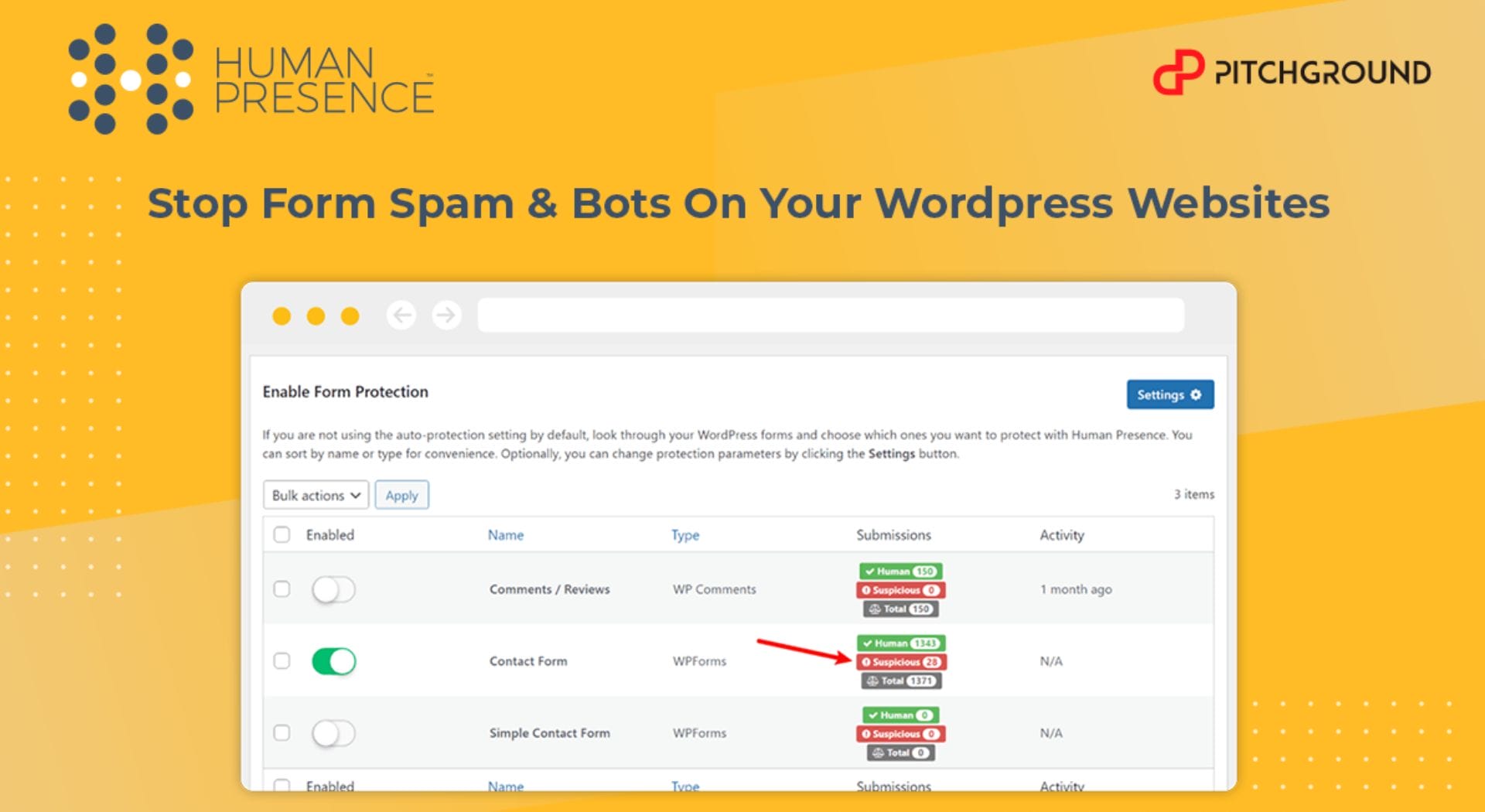Viewport: 1485px width, 812px height.
Task: Click the Human 1343 green badge
Action: (901, 643)
